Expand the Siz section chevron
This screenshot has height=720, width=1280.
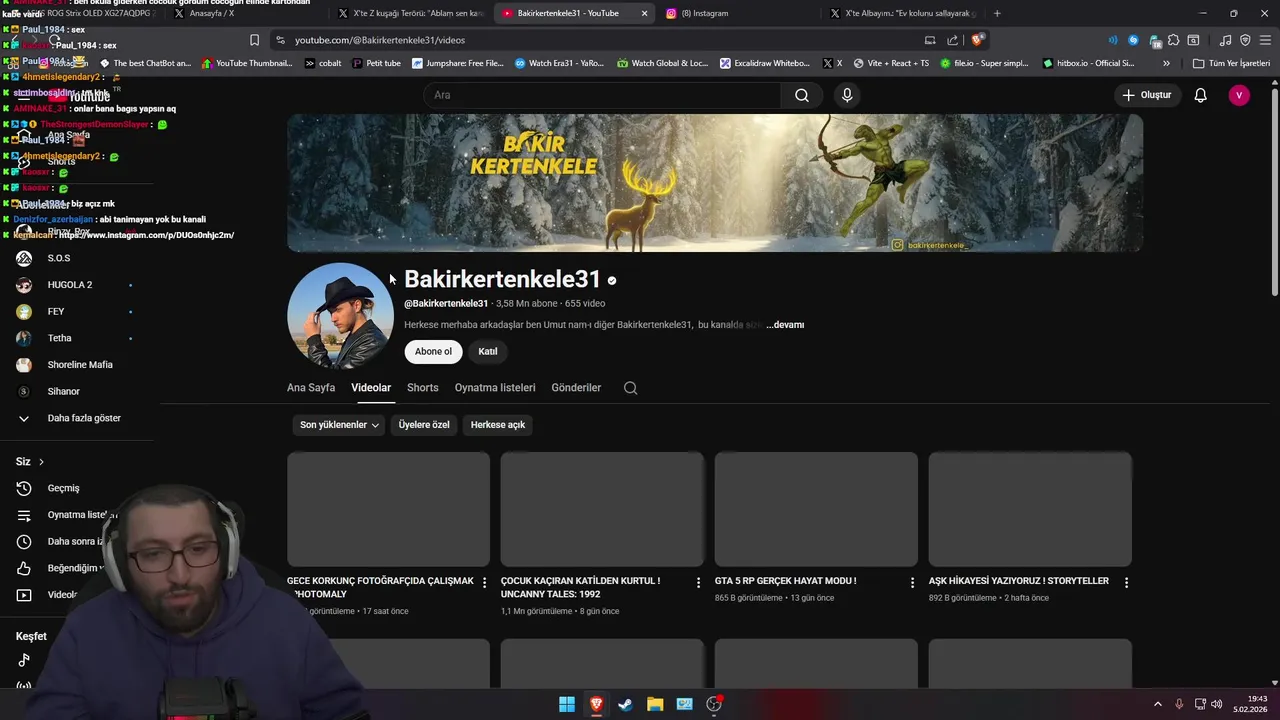tap(41, 462)
